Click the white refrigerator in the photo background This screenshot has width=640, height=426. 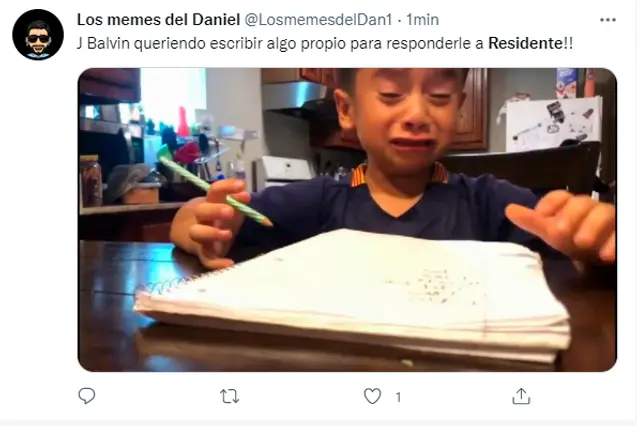pos(553,124)
